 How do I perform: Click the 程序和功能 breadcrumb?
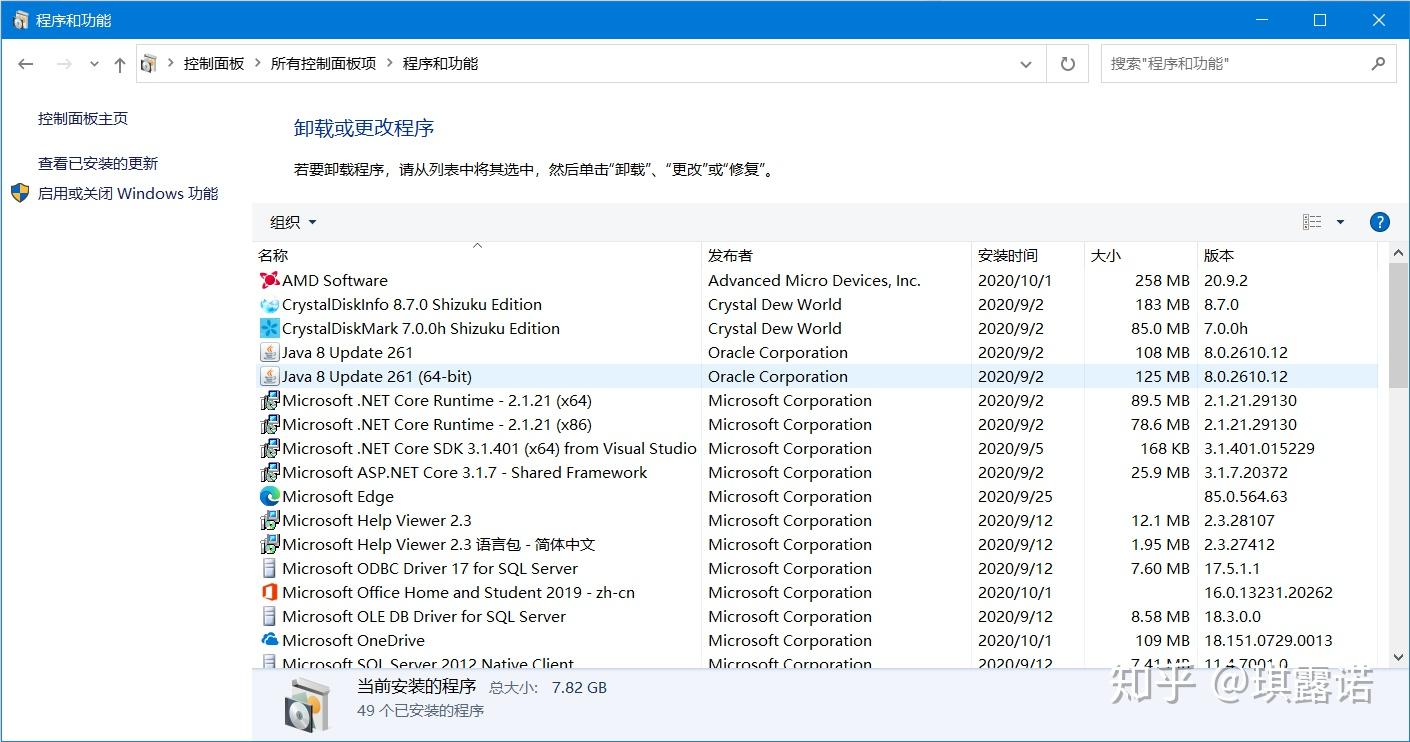[440, 64]
